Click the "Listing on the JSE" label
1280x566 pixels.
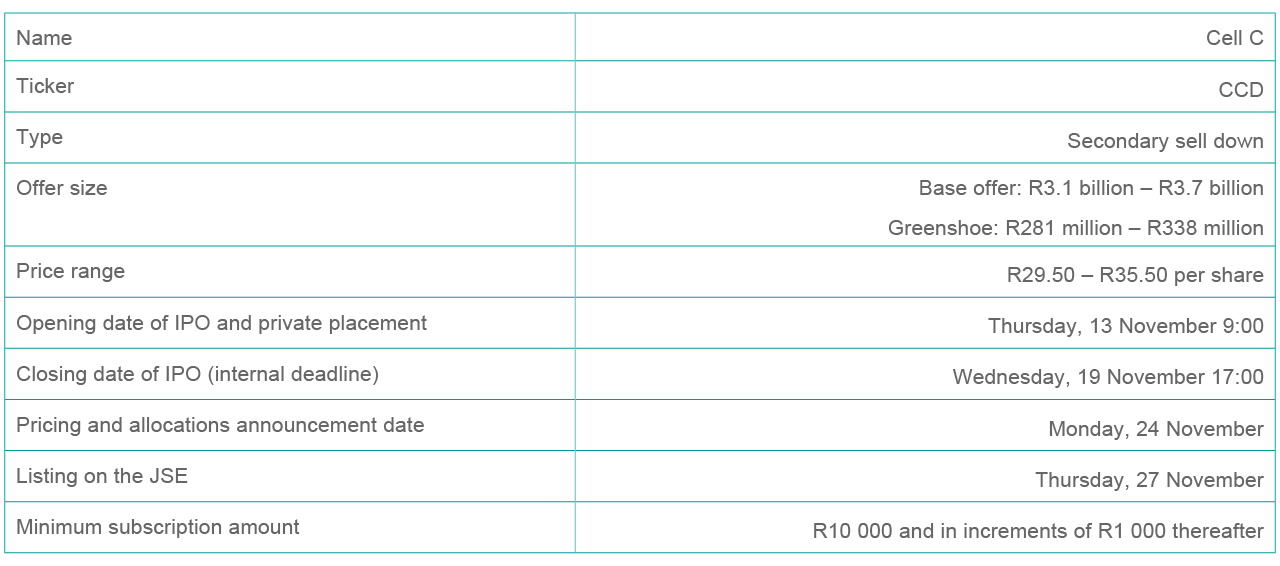(x=102, y=476)
